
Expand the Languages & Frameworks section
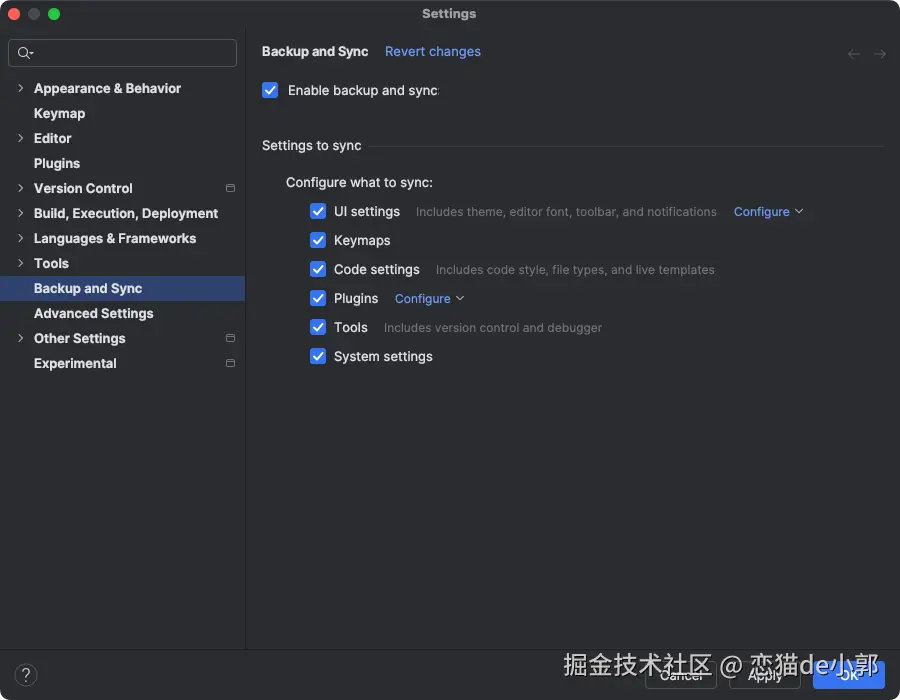coord(20,238)
